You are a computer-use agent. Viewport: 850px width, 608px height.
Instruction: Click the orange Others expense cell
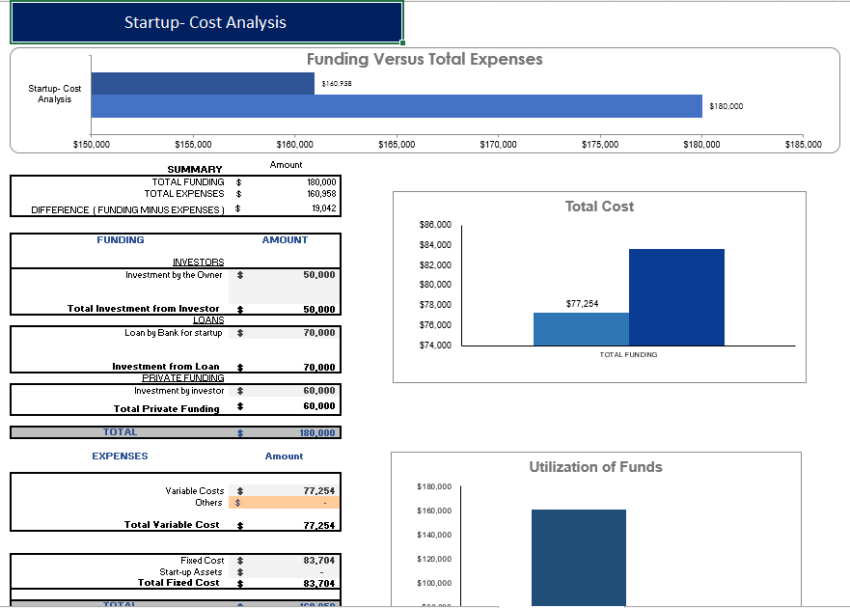tap(285, 501)
